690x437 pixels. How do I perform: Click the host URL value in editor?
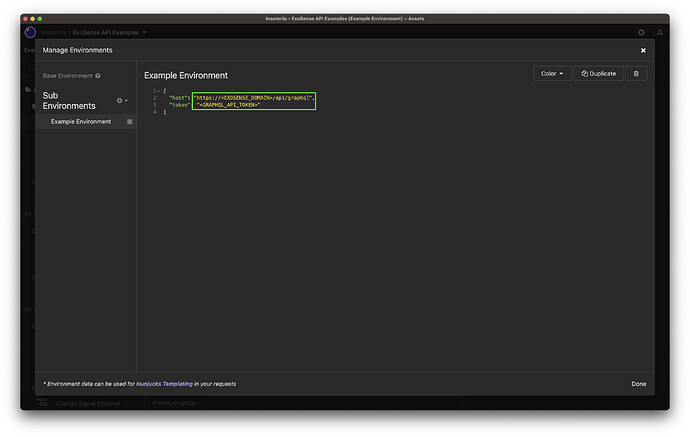tap(253, 98)
